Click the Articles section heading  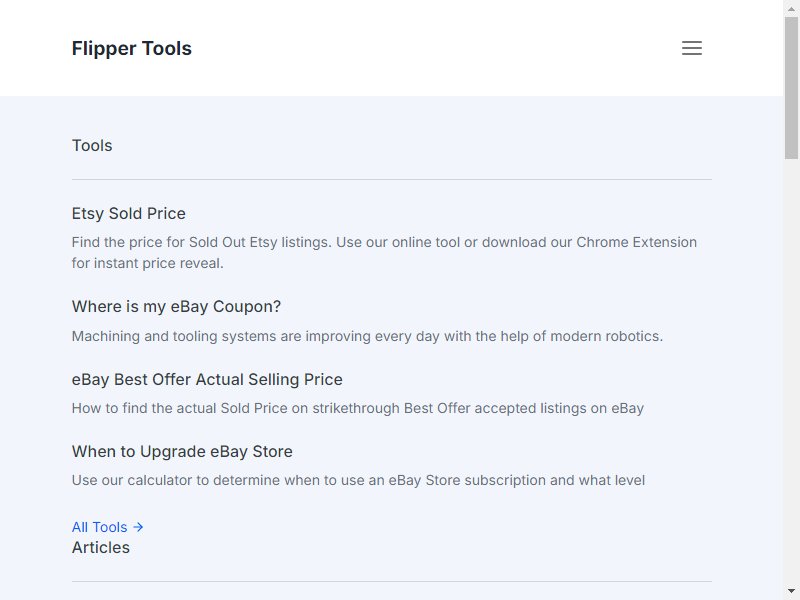[101, 547]
